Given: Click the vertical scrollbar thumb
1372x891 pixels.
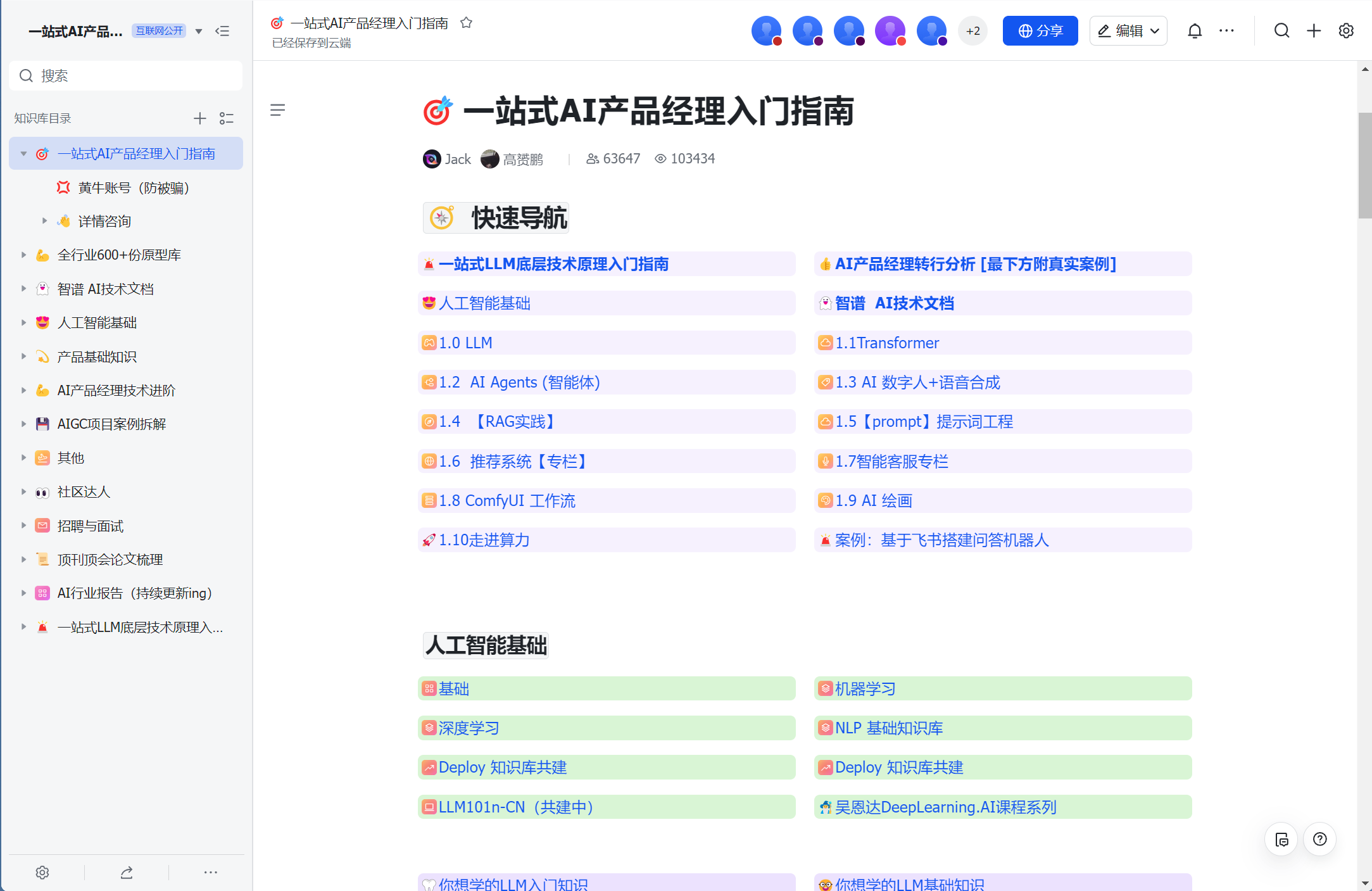Looking at the screenshot, I should 1364,165.
